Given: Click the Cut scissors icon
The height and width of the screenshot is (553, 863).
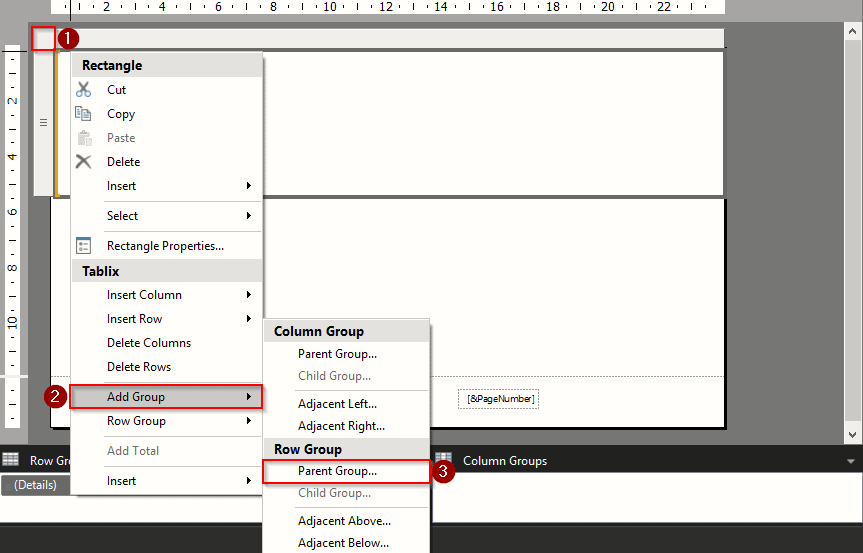Looking at the screenshot, I should [83, 89].
